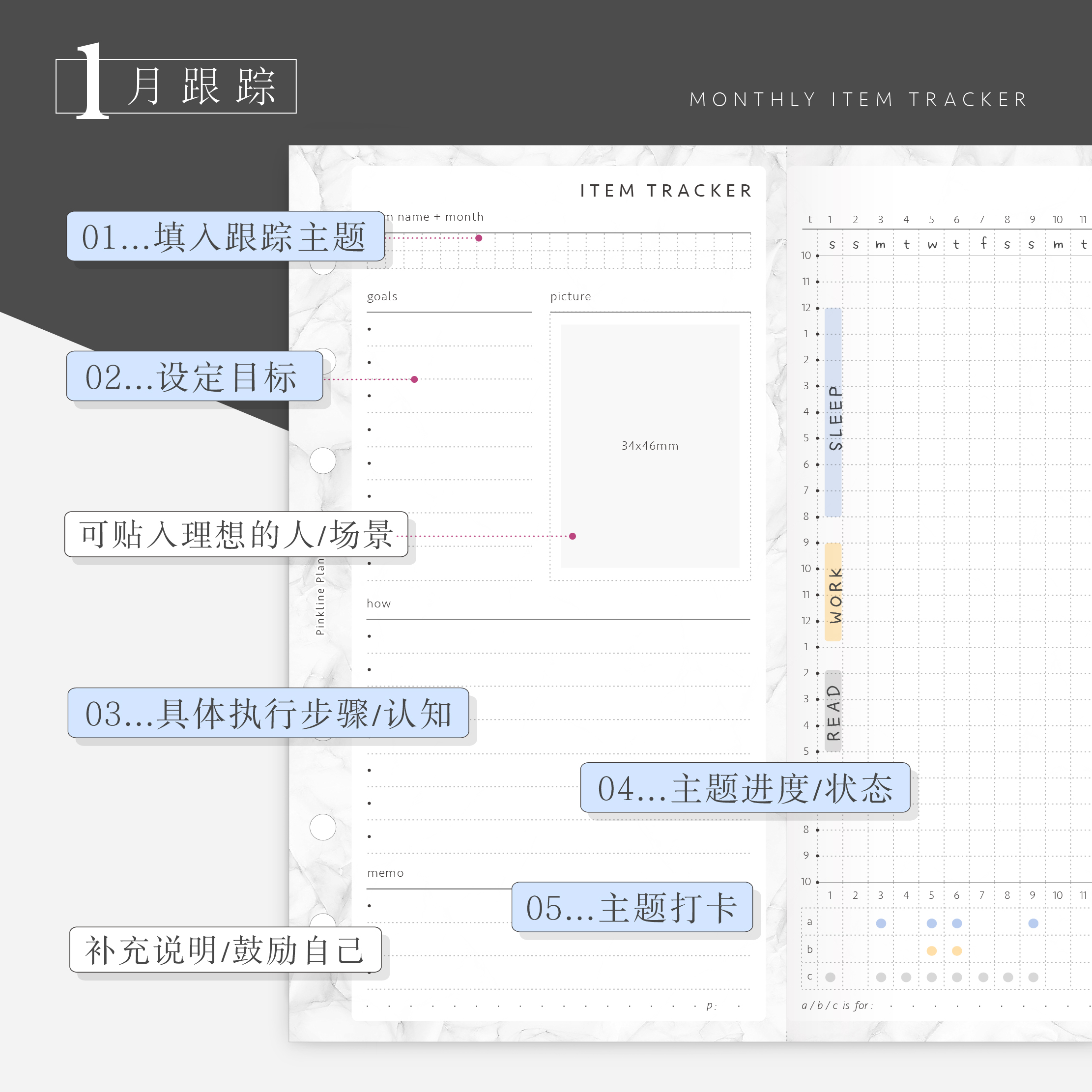The width and height of the screenshot is (1092, 1092).
Task: Click the yellow WORK bar
Action: click(833, 592)
